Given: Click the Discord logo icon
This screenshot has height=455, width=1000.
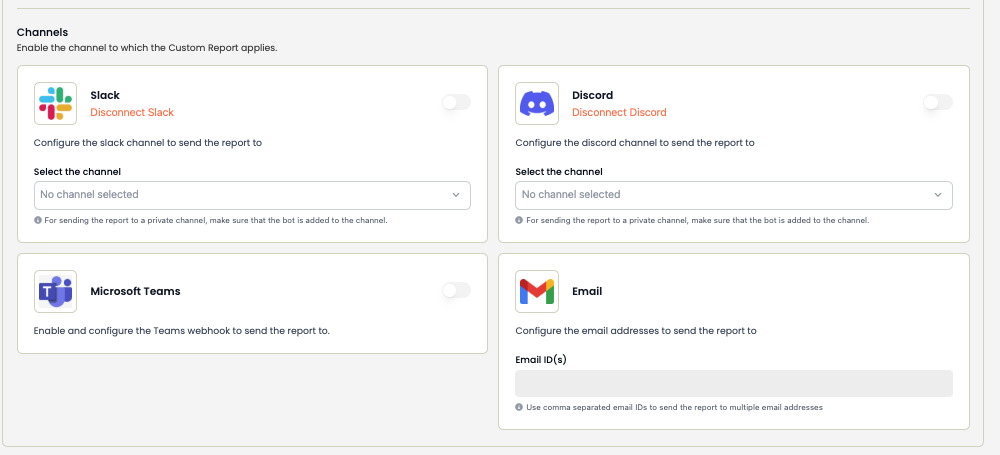Looking at the screenshot, I should pyautogui.click(x=537, y=103).
